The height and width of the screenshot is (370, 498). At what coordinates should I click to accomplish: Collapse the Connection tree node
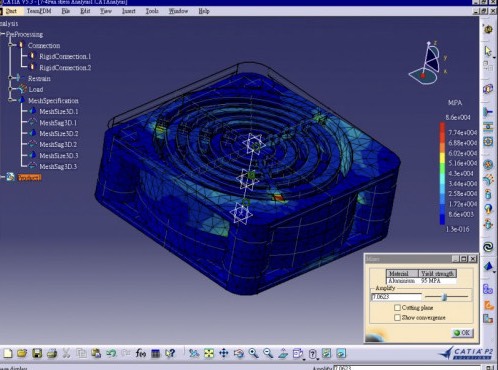11,45
